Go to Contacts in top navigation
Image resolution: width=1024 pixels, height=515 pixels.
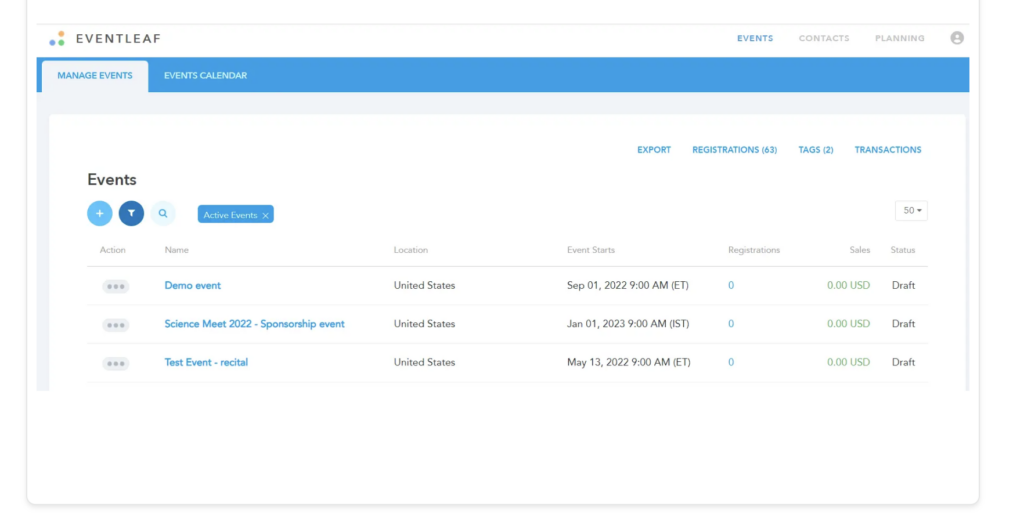click(x=824, y=39)
